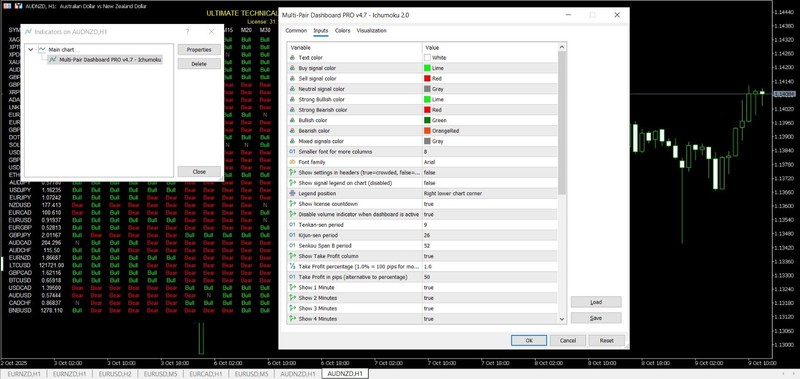This screenshot has height=379, width=800.
Task: Switch to the Inputs tab
Action: 320,31
